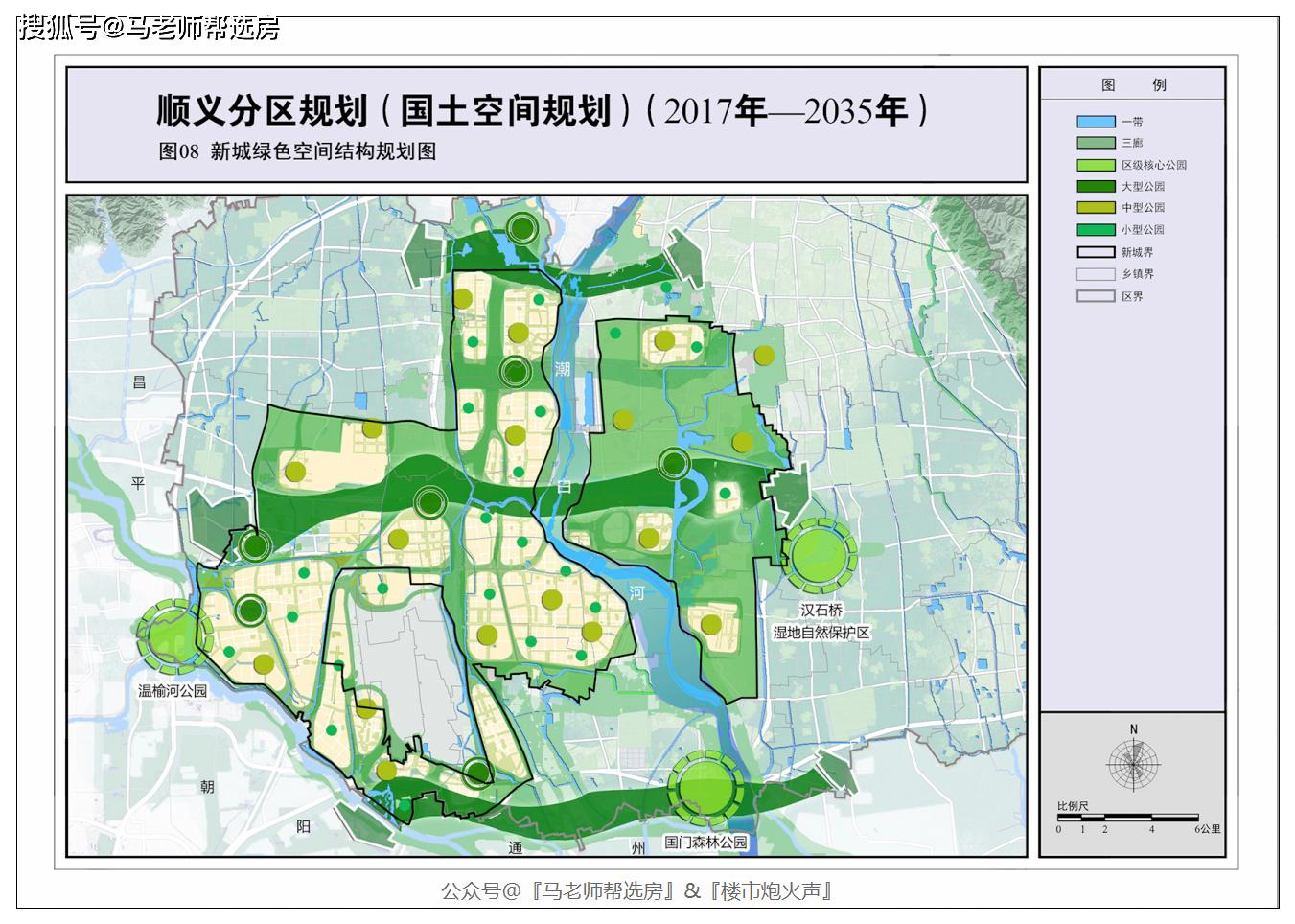Click the 6公里 scale value
1295x924 pixels.
[x=1207, y=829]
